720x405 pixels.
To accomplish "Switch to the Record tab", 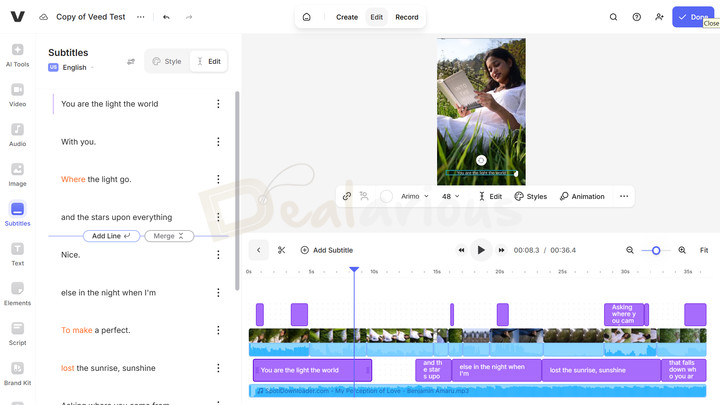I will pos(407,17).
